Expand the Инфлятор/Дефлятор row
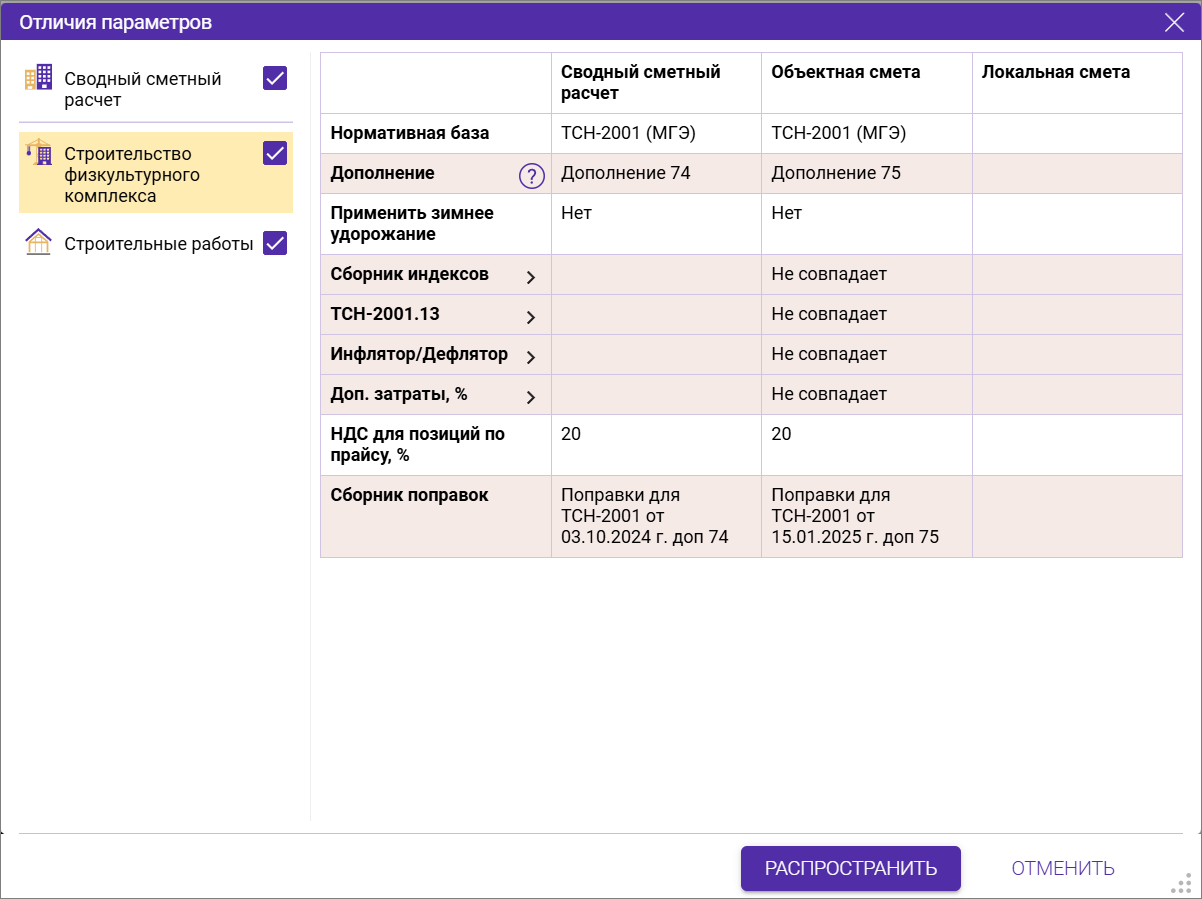Viewport: 1202px width, 899px height. [x=531, y=357]
